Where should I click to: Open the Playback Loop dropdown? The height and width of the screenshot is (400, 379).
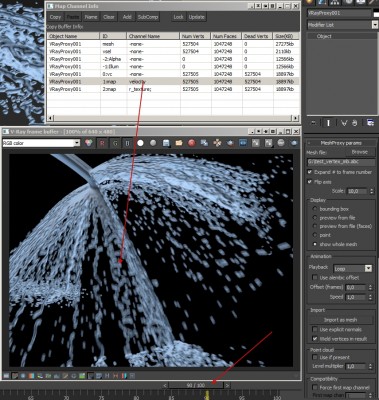tap(353, 268)
